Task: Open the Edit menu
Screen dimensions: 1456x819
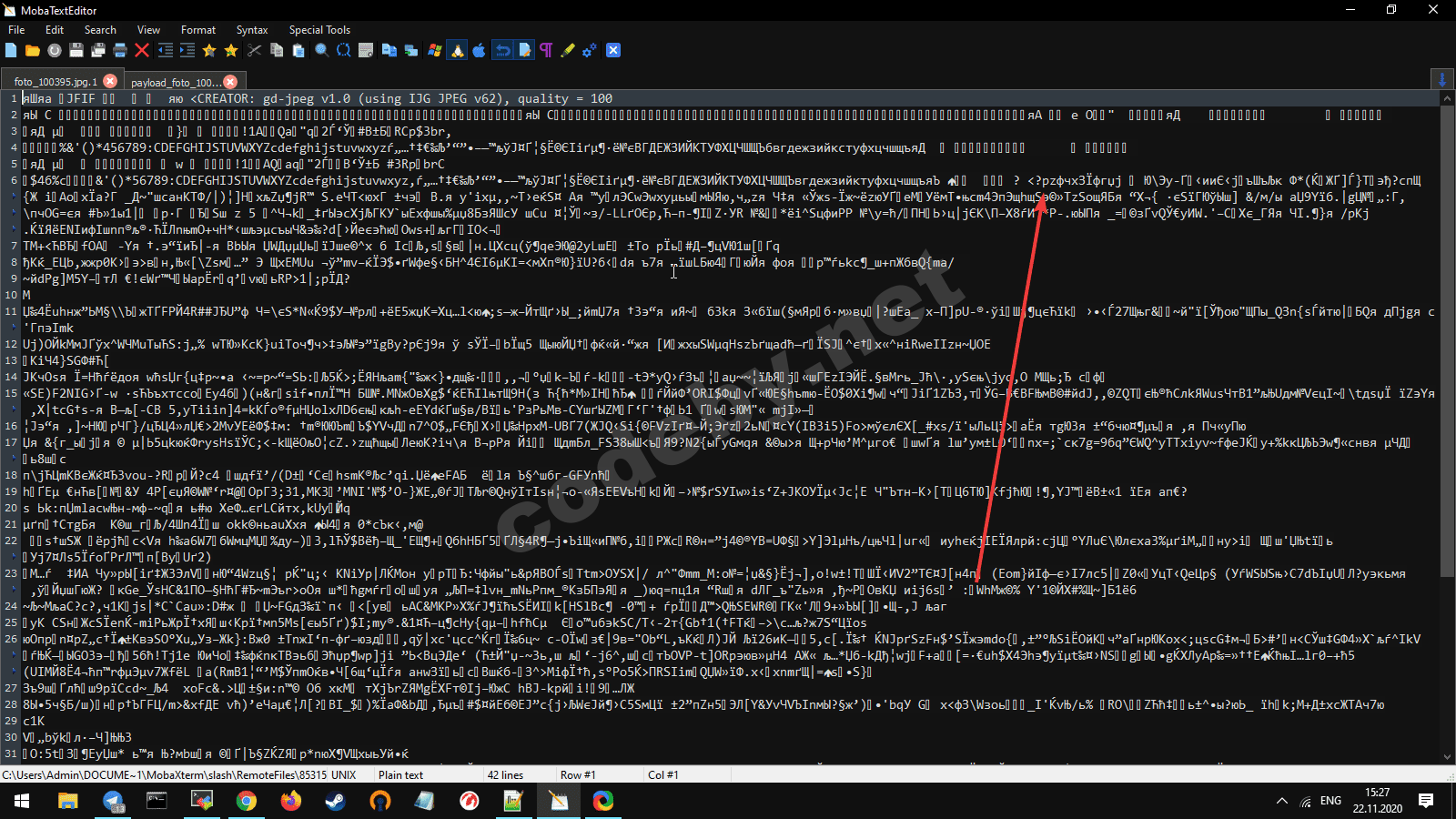Action: 55,30
